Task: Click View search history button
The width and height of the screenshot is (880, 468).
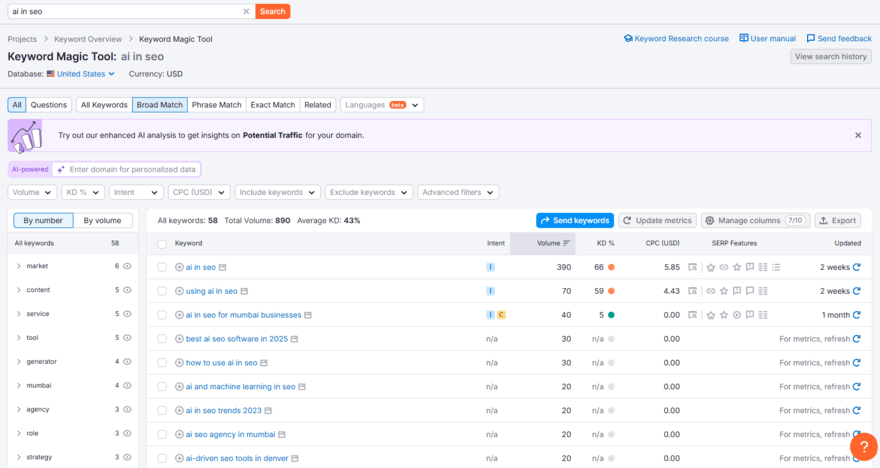Action: (831, 57)
